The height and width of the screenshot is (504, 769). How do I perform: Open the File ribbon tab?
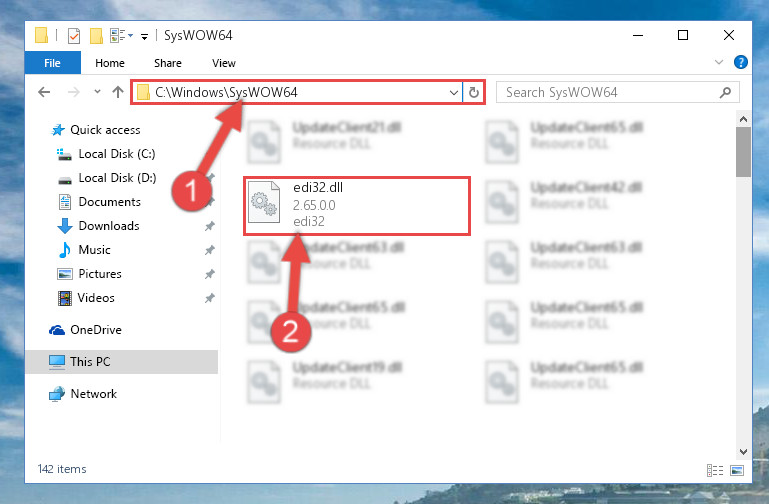(x=52, y=63)
